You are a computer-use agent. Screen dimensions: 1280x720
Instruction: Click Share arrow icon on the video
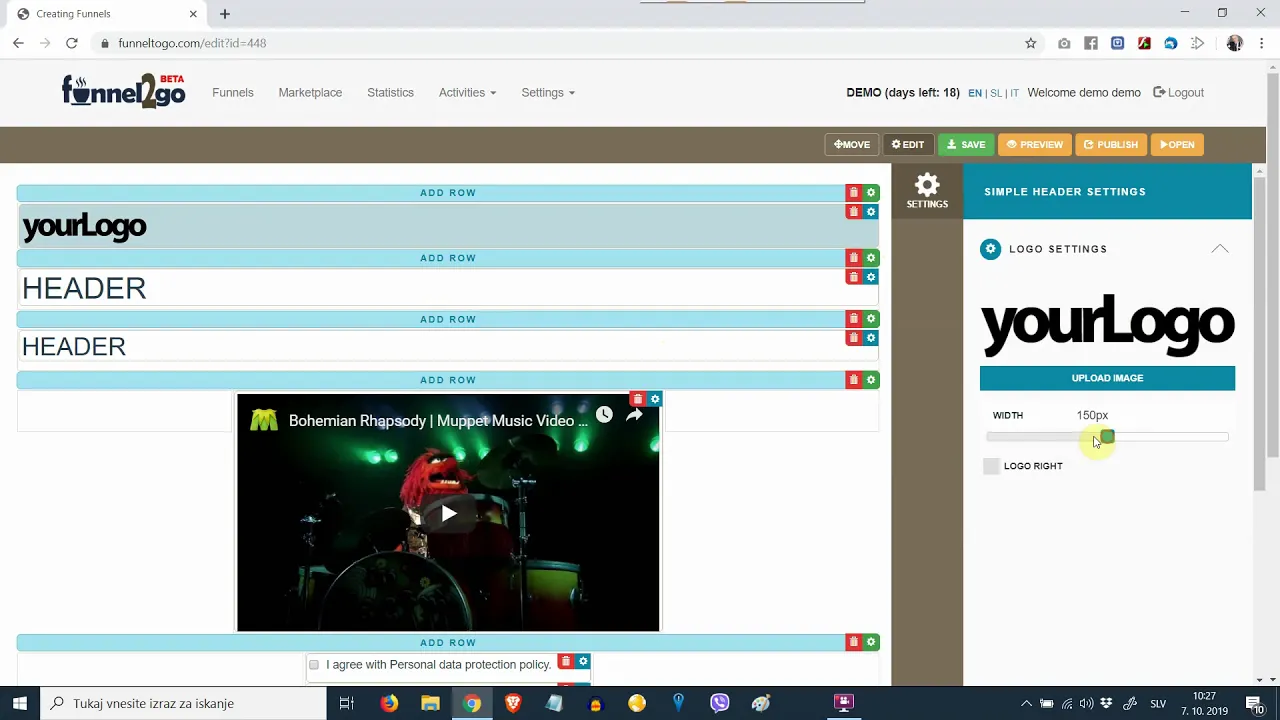(634, 414)
